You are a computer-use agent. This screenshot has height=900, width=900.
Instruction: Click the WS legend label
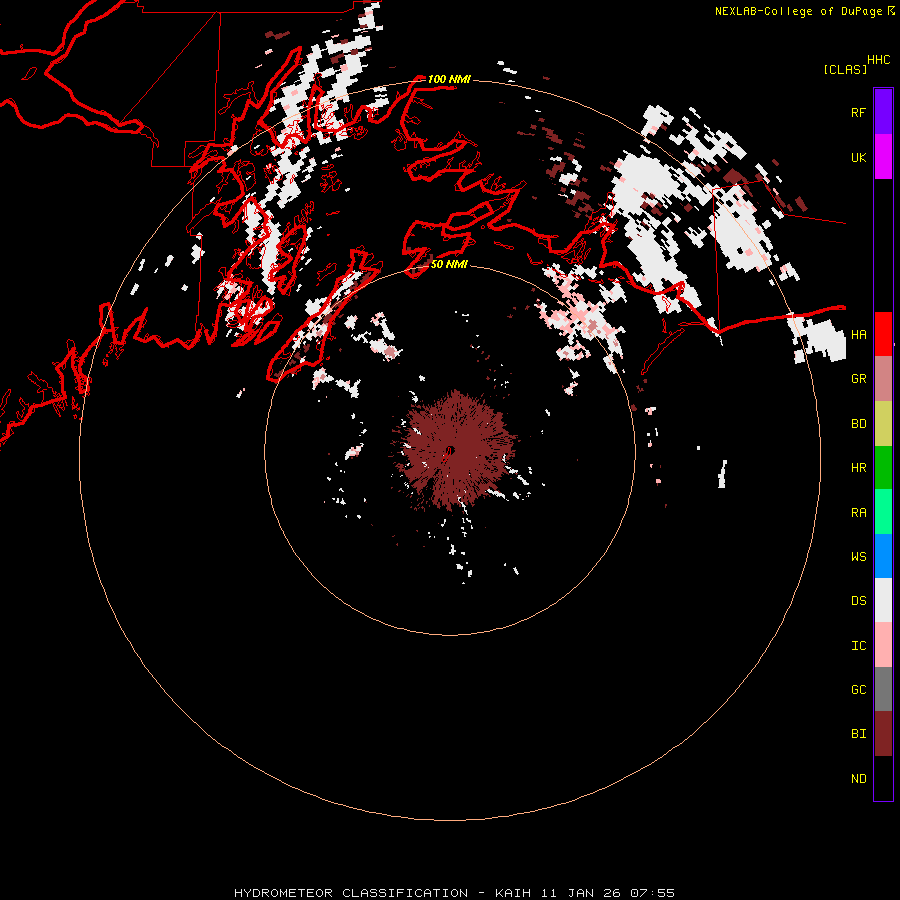[x=858, y=556]
